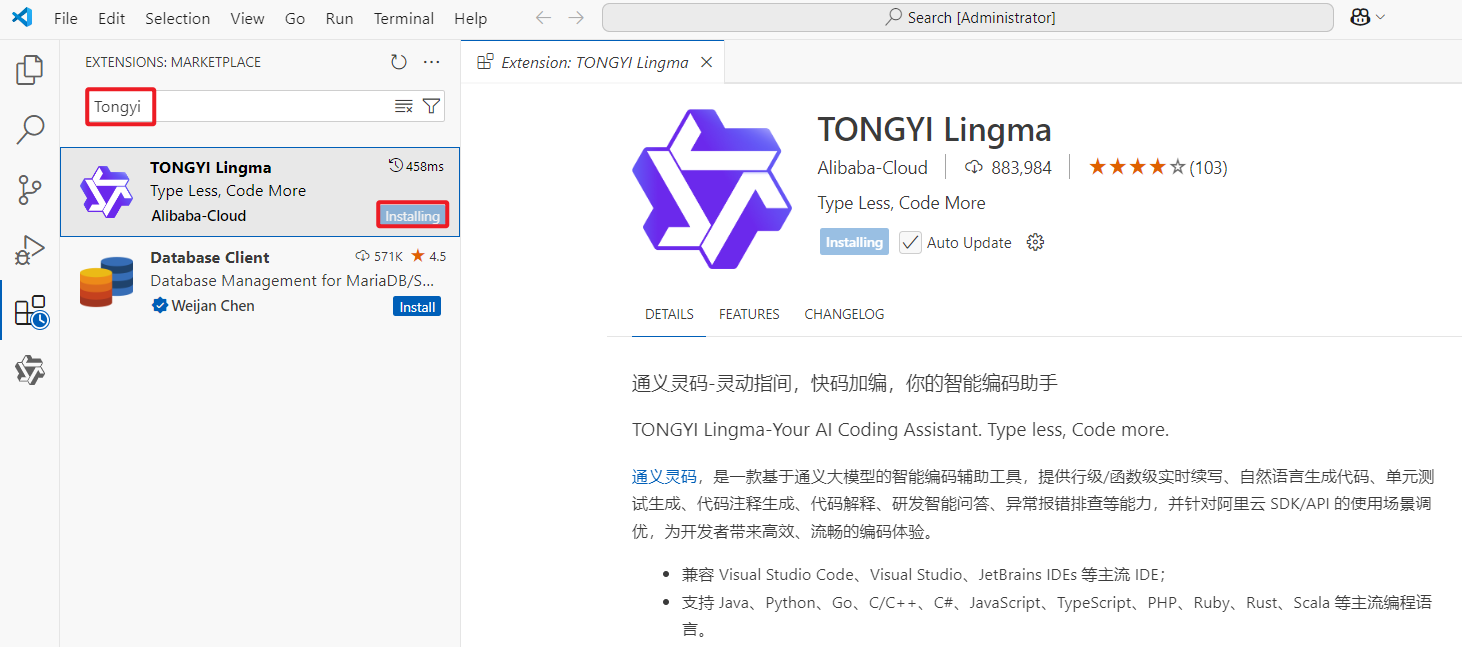Image resolution: width=1462 pixels, height=647 pixels.
Task: Click the Search [Administrator] command box
Action: (x=967, y=18)
